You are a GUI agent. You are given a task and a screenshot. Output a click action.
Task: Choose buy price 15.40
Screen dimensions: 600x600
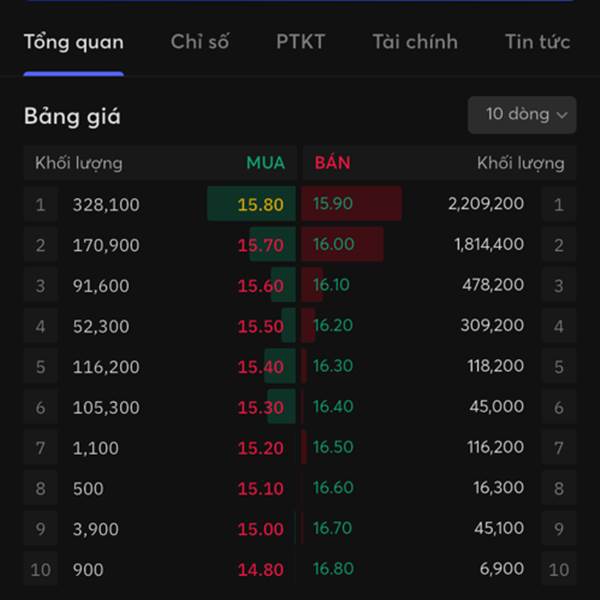coord(261,367)
